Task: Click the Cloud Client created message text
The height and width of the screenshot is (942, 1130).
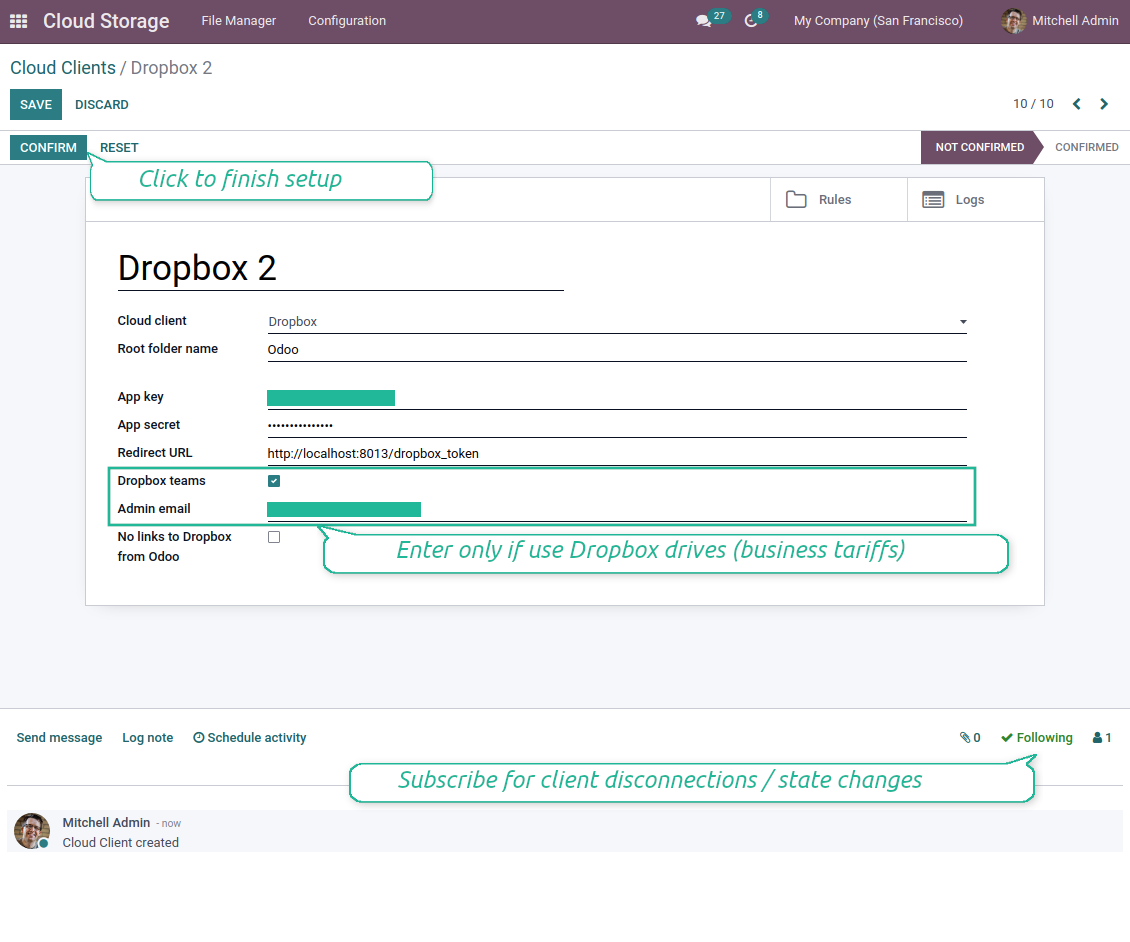Action: (x=120, y=843)
